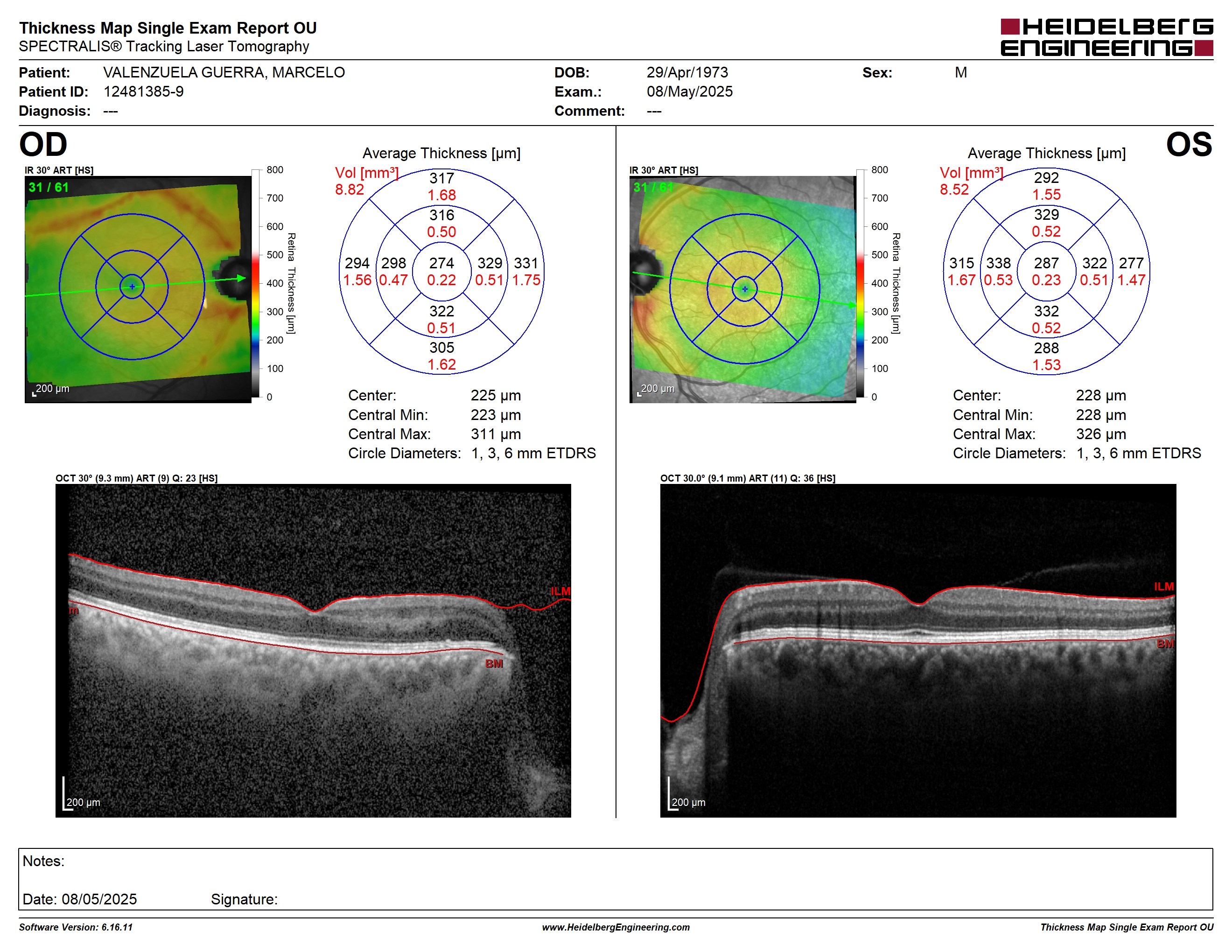Viewport: 1232px width, 952px height.
Task: Click the OD 'ILM' segmentation label
Action: 560,591
